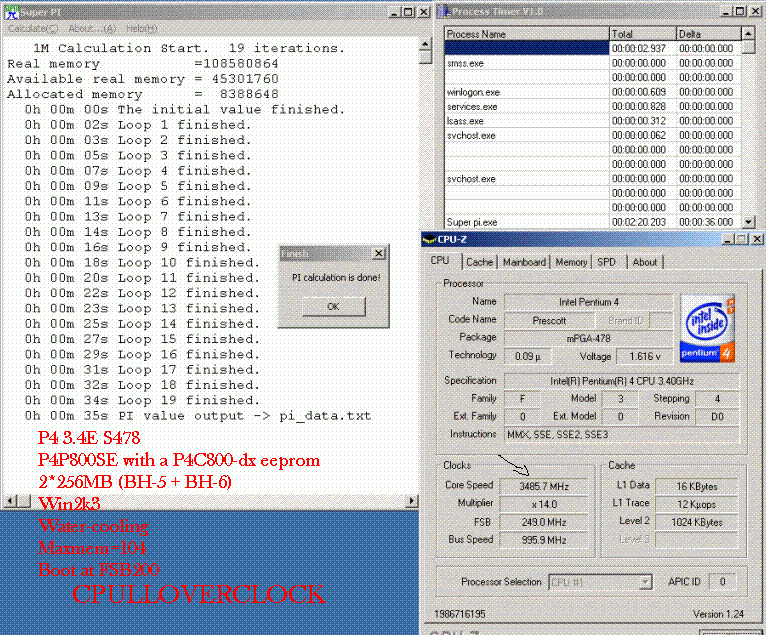Click the Brand ID button
The width and height of the screenshot is (766, 635).
point(626,320)
